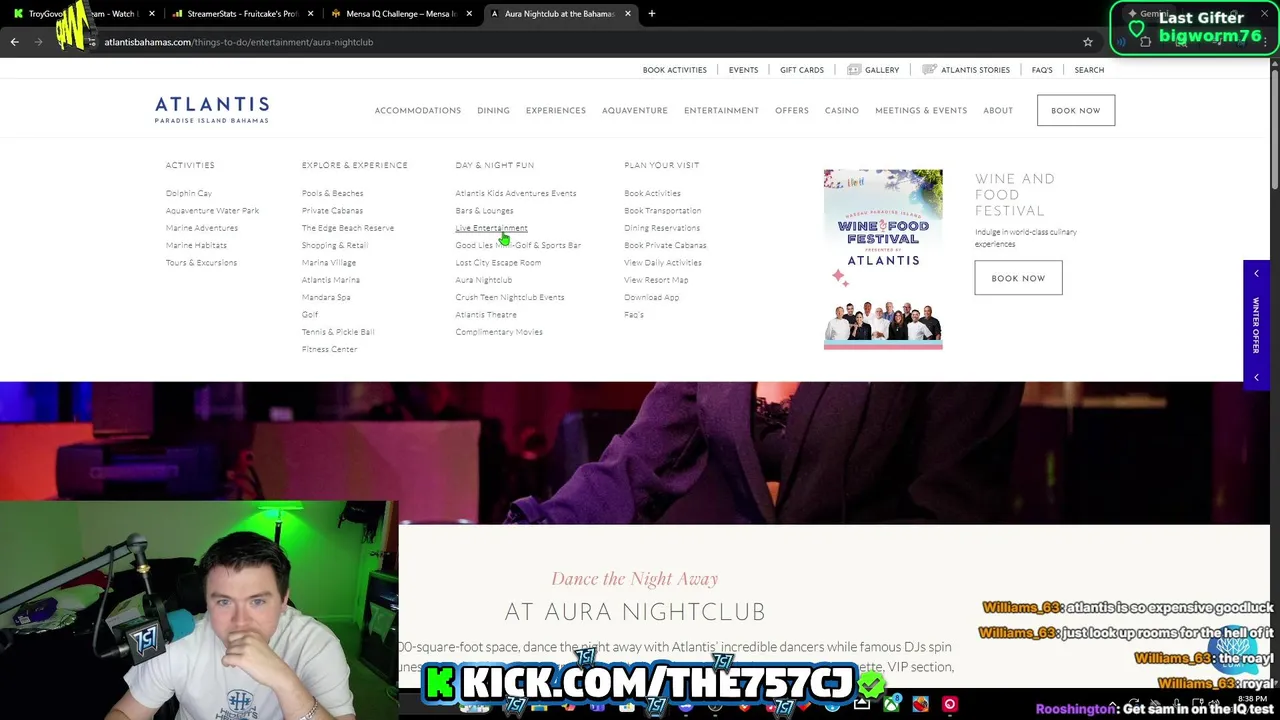Open the FAQ's top link
The height and width of the screenshot is (720, 1280).
pos(1042,70)
